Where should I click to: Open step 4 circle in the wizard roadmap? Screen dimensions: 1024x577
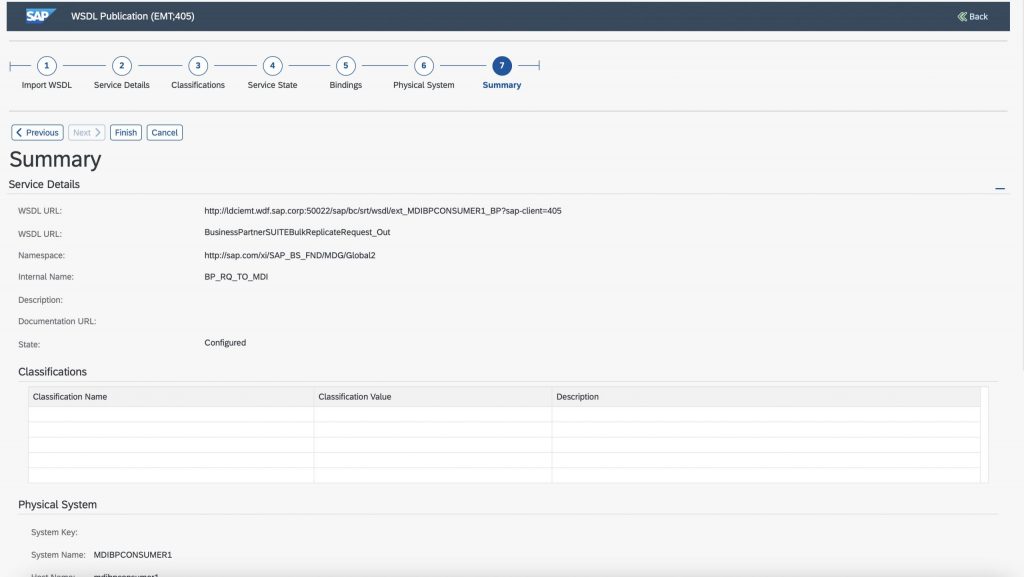click(x=272, y=66)
